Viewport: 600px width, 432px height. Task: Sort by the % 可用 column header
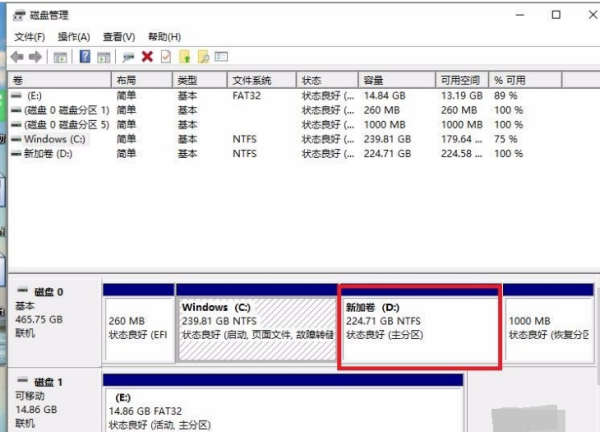[x=525, y=80]
